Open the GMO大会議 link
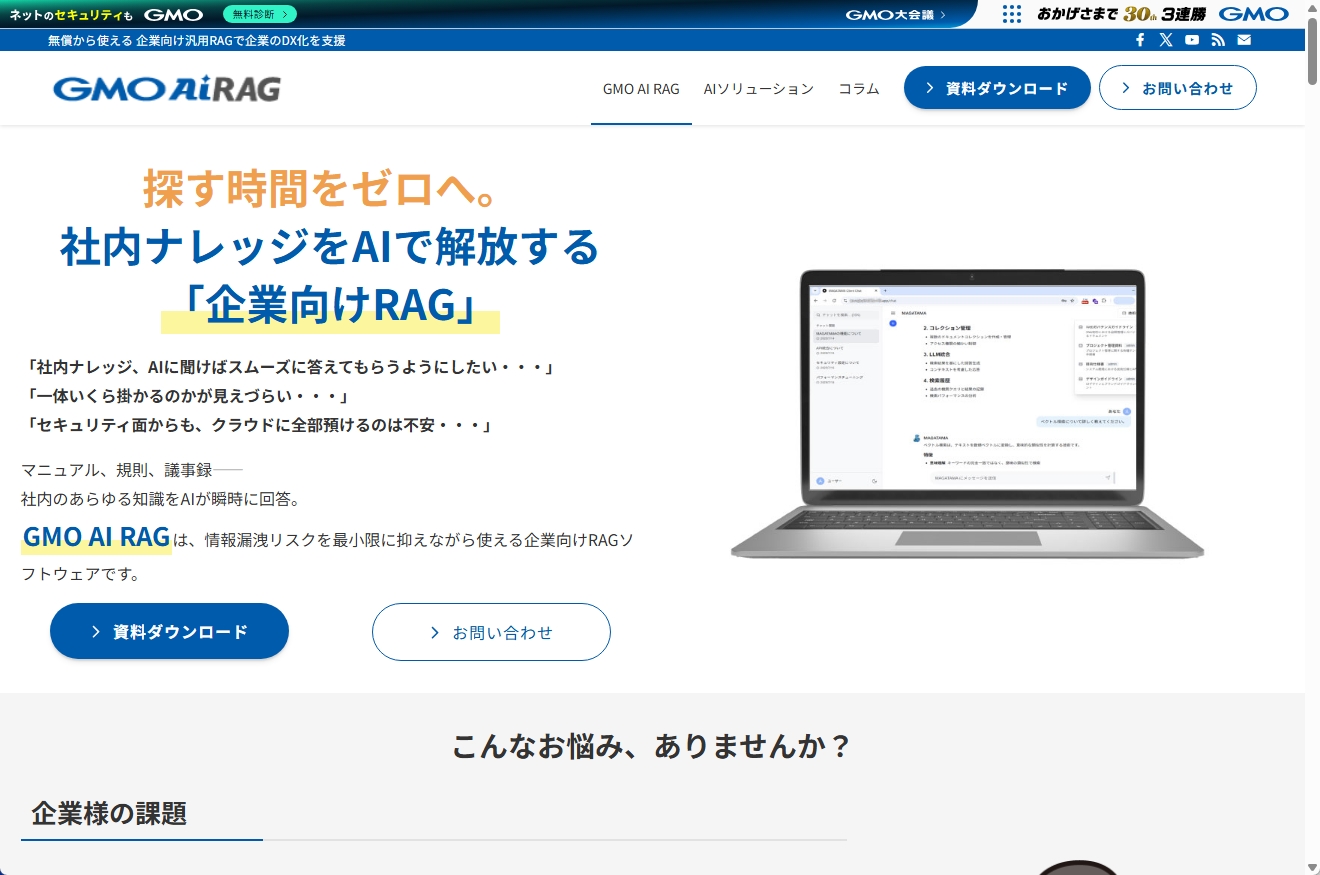 pos(896,14)
